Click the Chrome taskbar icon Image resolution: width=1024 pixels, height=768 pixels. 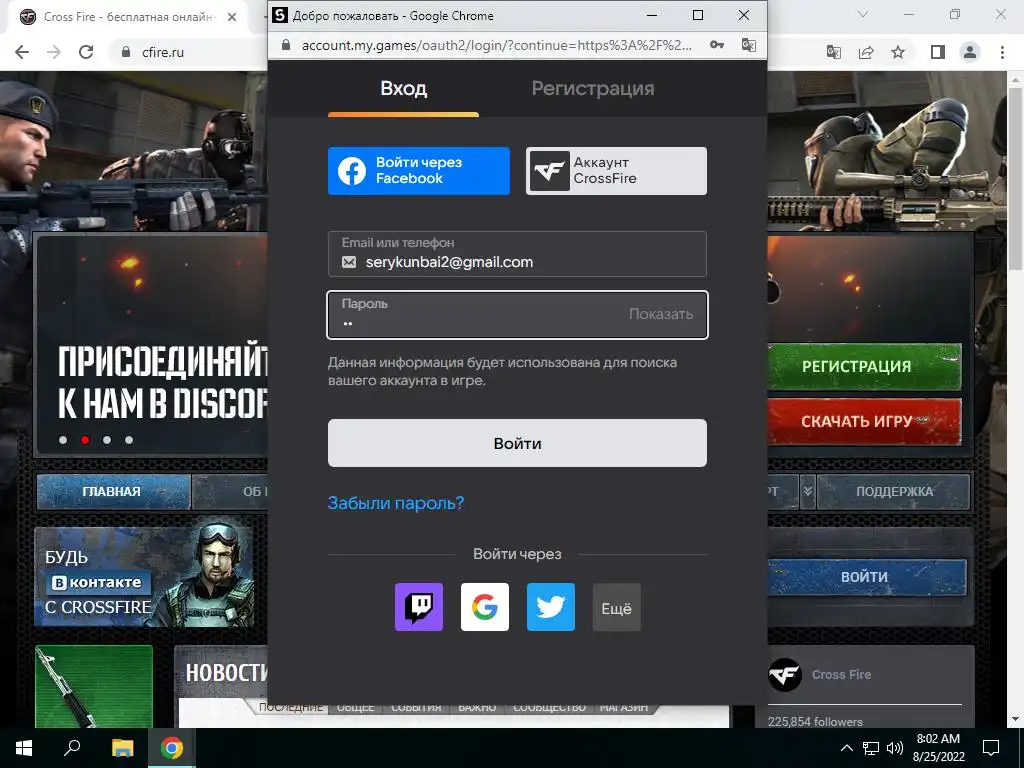[x=172, y=748]
